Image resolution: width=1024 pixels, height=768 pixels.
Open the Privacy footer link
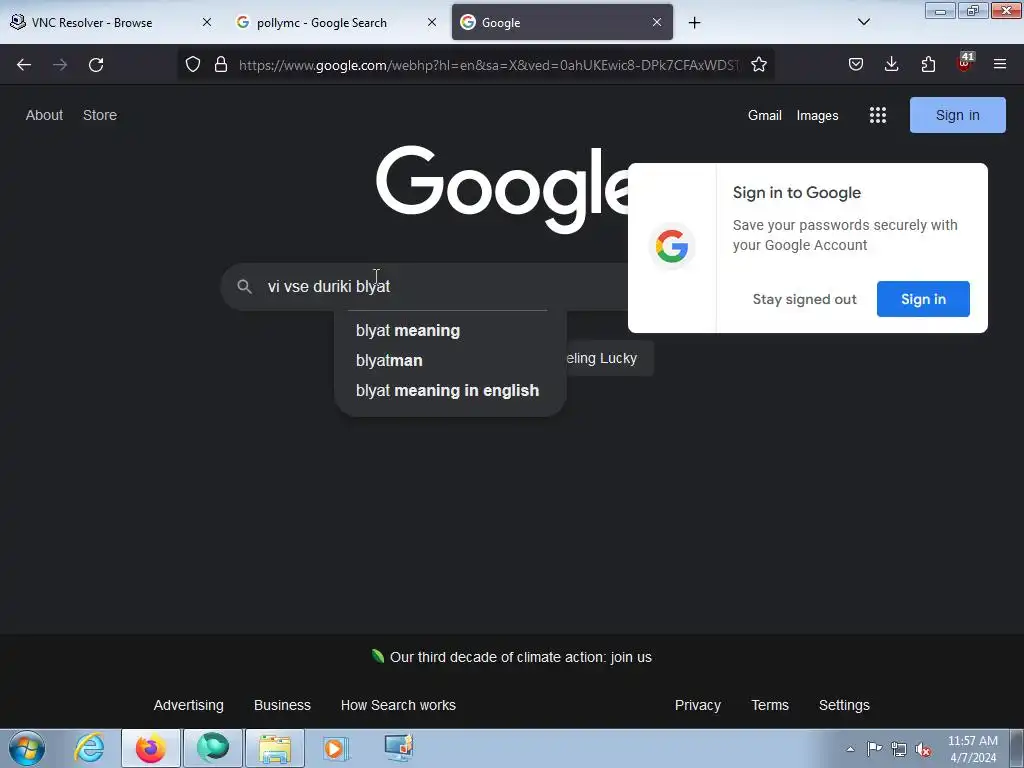(697, 705)
